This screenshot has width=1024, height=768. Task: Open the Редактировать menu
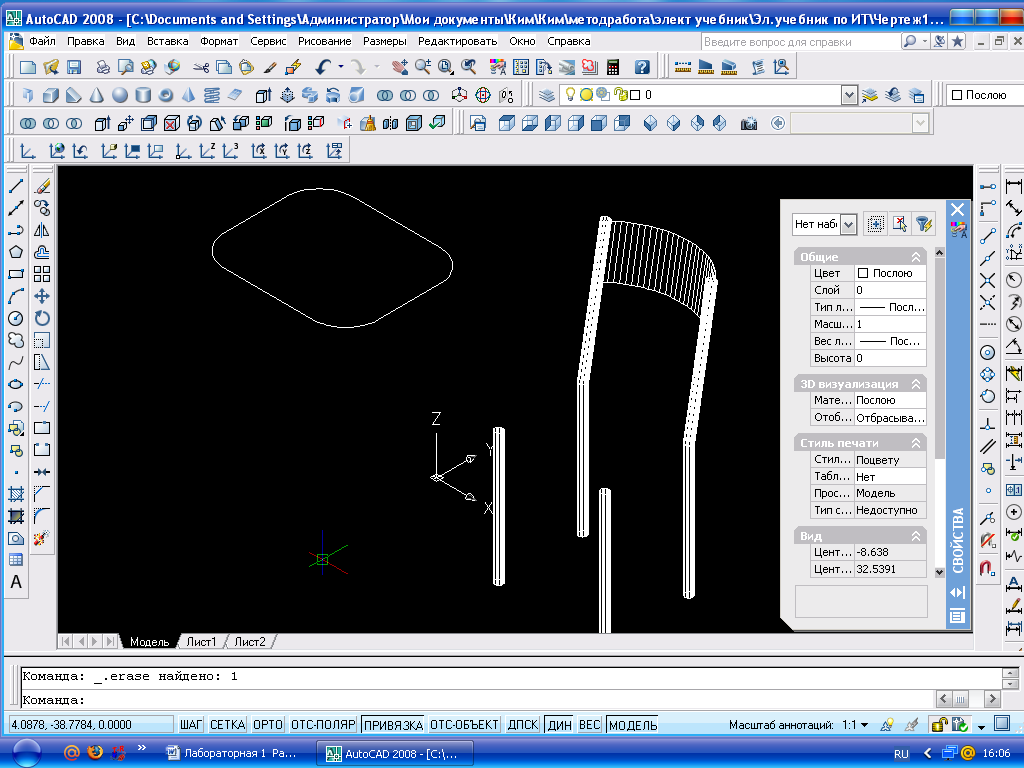(457, 41)
